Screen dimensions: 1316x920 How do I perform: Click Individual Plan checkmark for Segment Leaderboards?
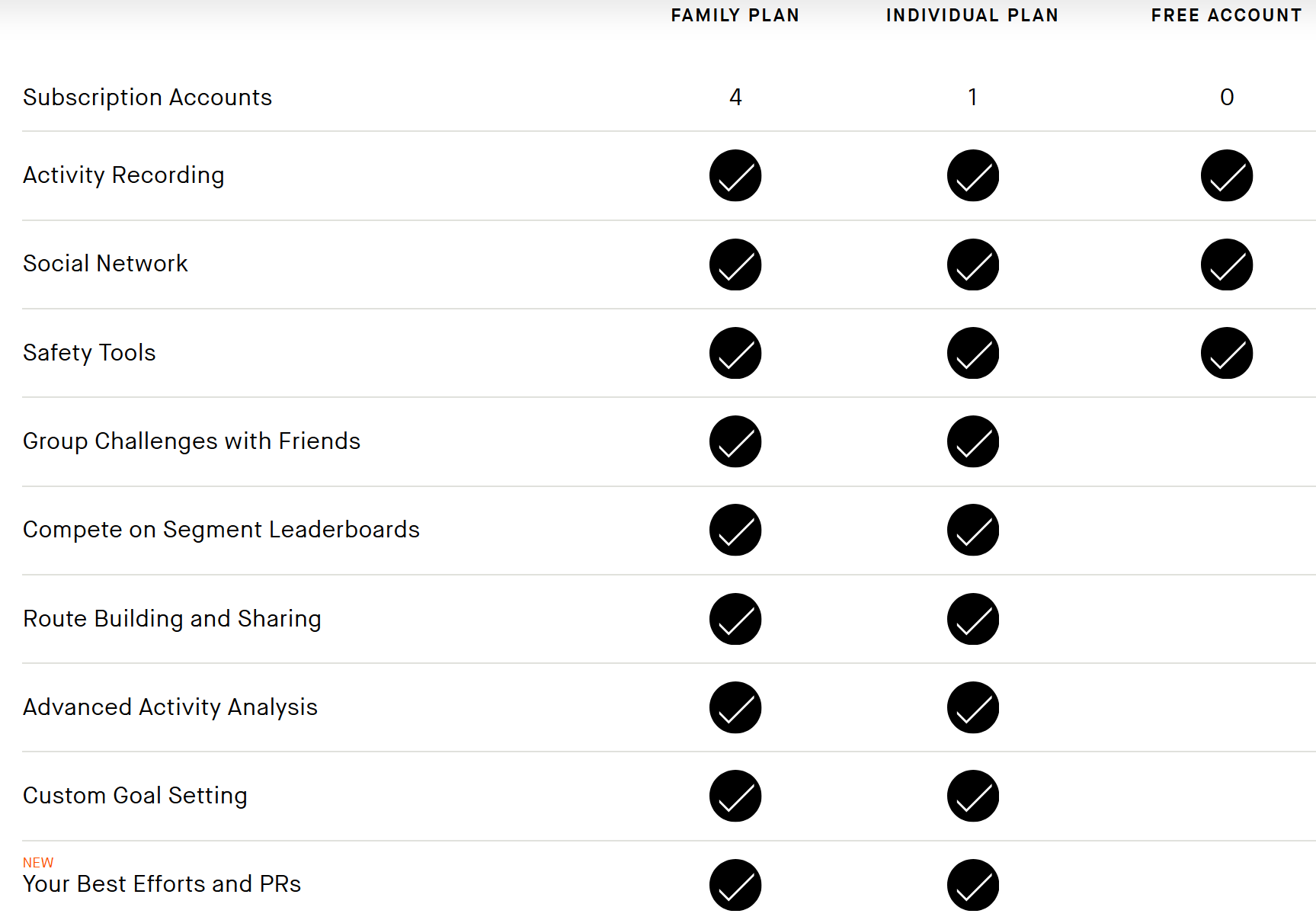972,530
